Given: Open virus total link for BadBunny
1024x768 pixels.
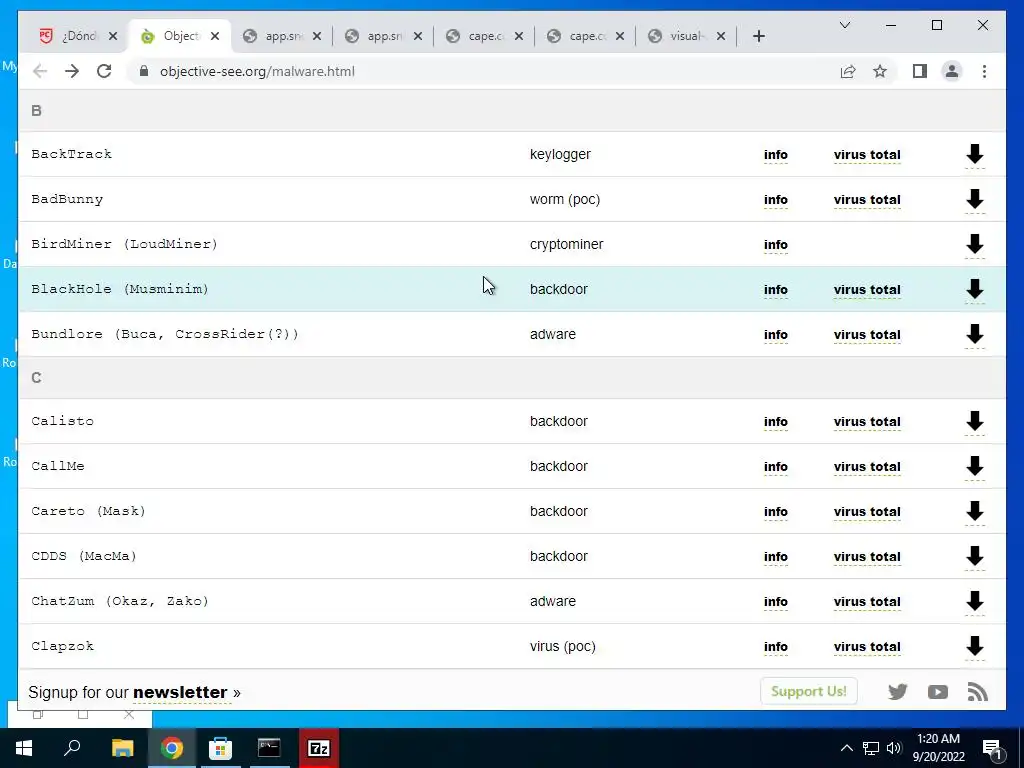Looking at the screenshot, I should click(867, 200).
